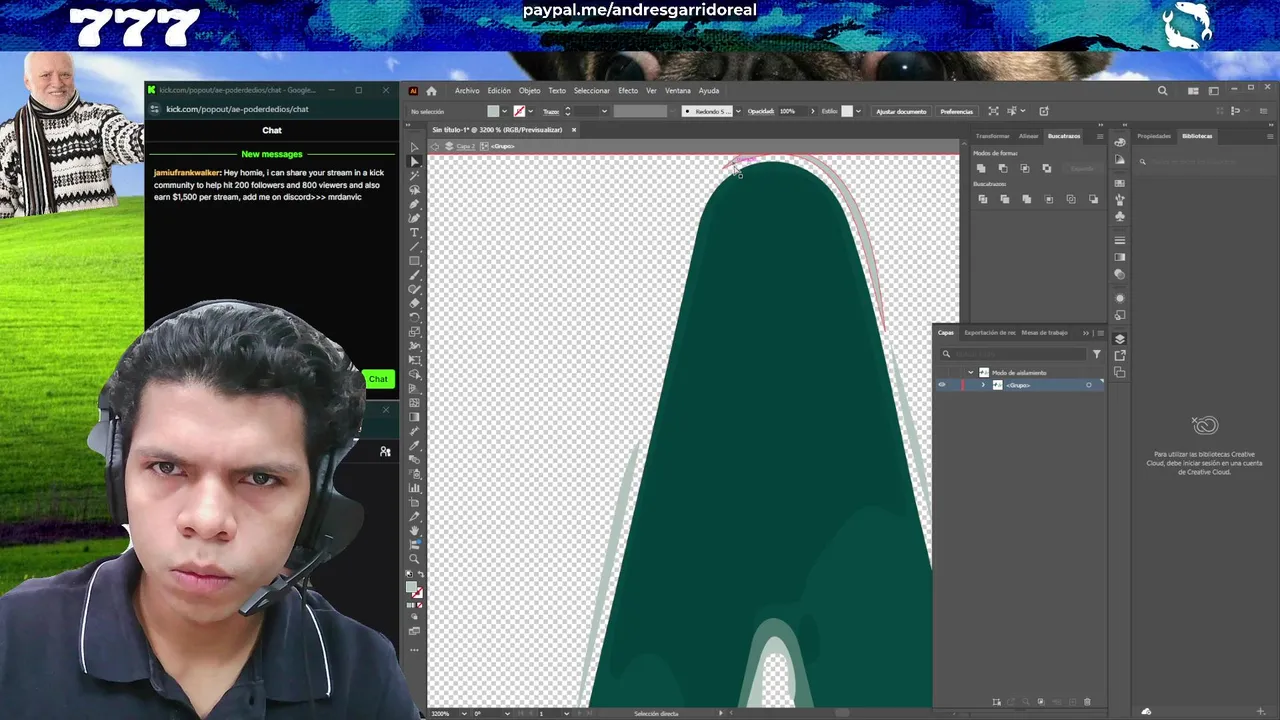Open the Ventana menu

677,91
